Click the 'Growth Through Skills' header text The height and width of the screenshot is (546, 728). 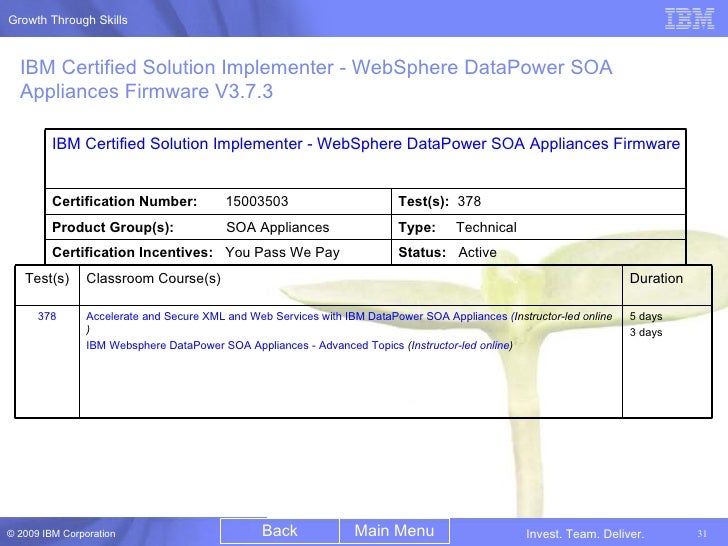point(68,20)
